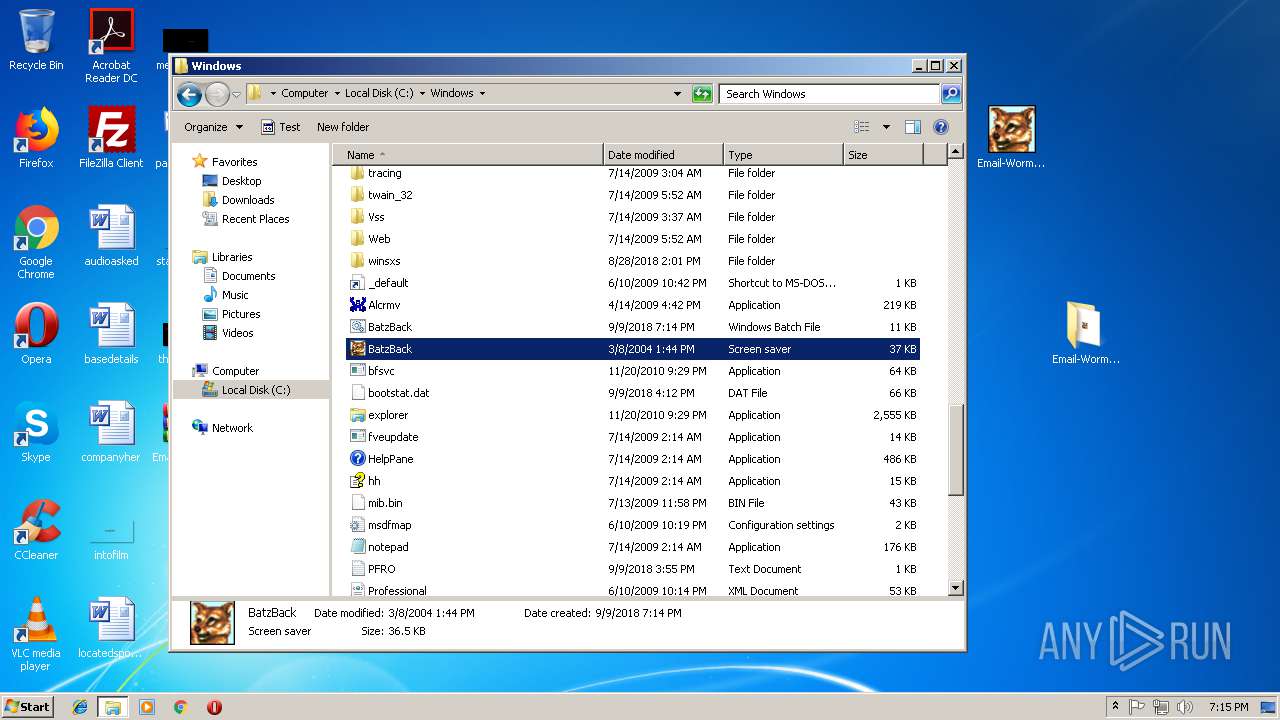The height and width of the screenshot is (720, 1280).
Task: Sort by the Type column header
Action: pos(783,155)
